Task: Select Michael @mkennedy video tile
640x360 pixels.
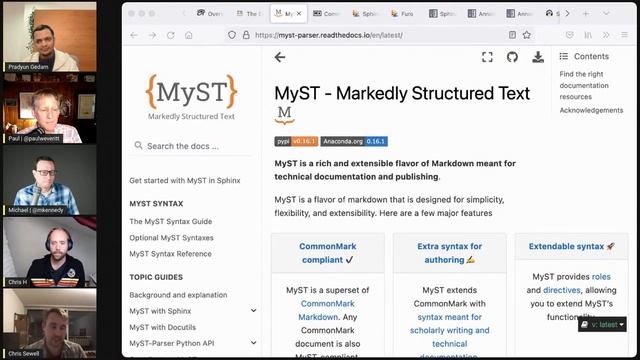Action: tap(50, 180)
